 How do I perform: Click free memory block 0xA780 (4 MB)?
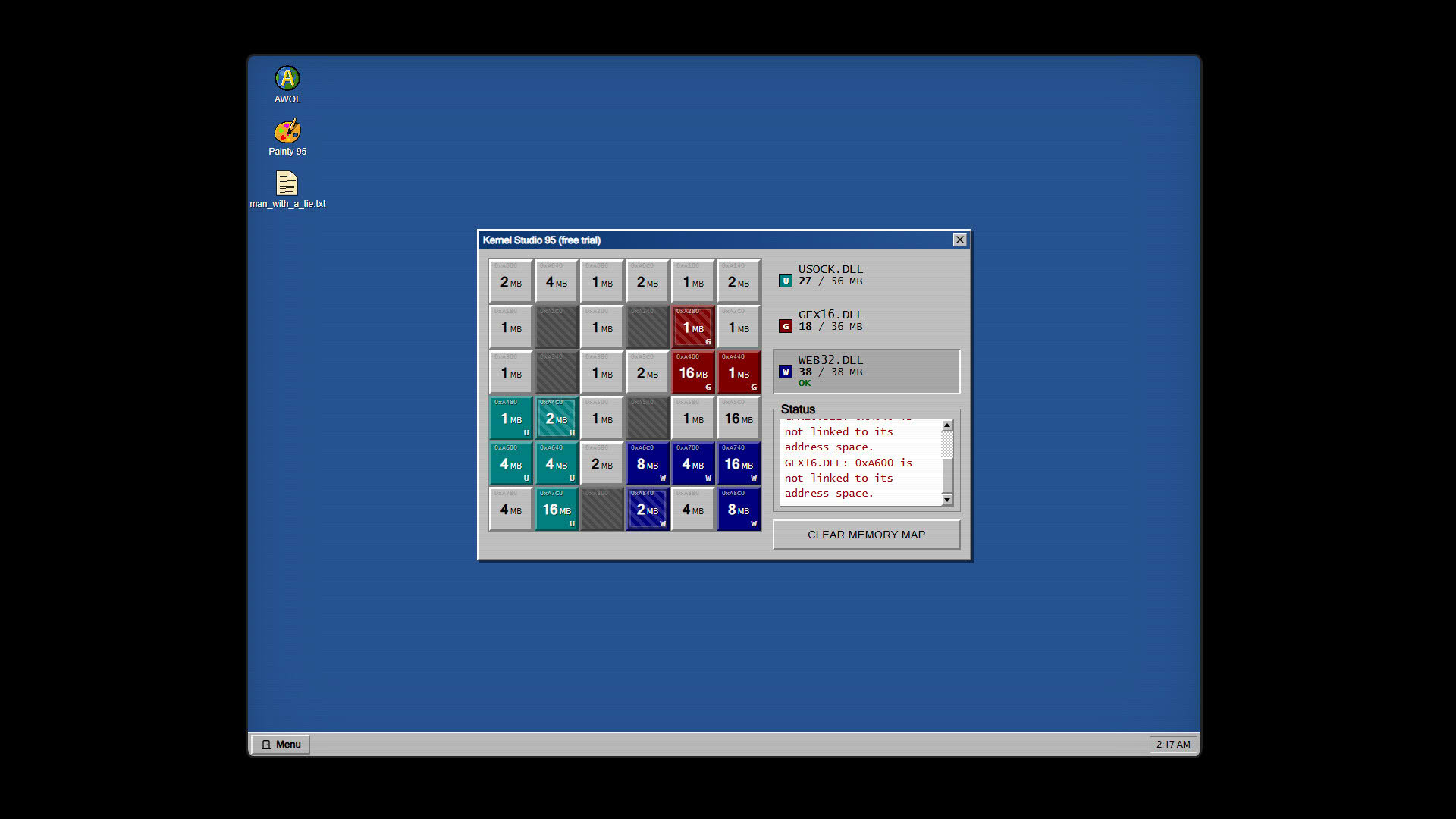511,509
